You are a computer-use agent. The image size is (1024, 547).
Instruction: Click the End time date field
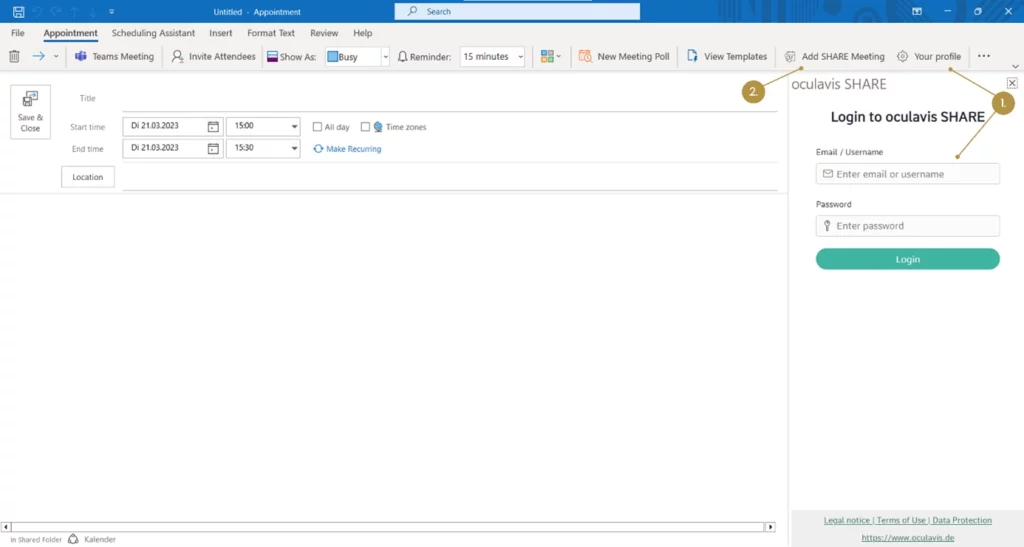166,148
